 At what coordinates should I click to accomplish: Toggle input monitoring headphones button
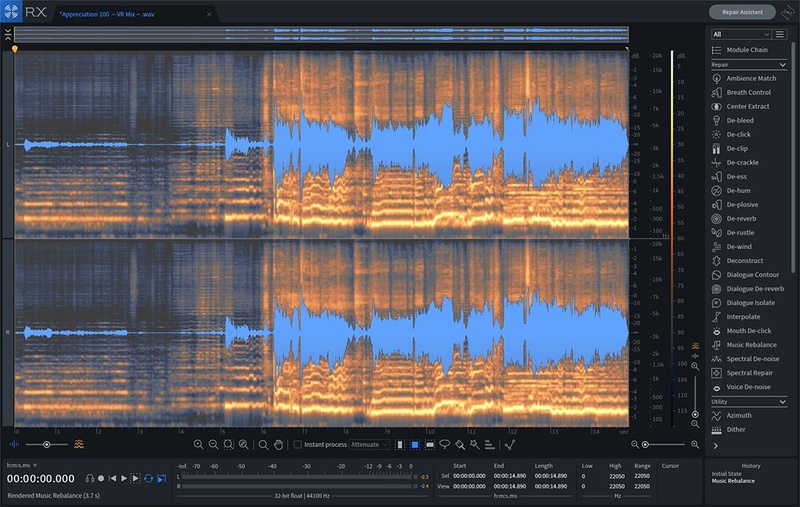pos(90,478)
